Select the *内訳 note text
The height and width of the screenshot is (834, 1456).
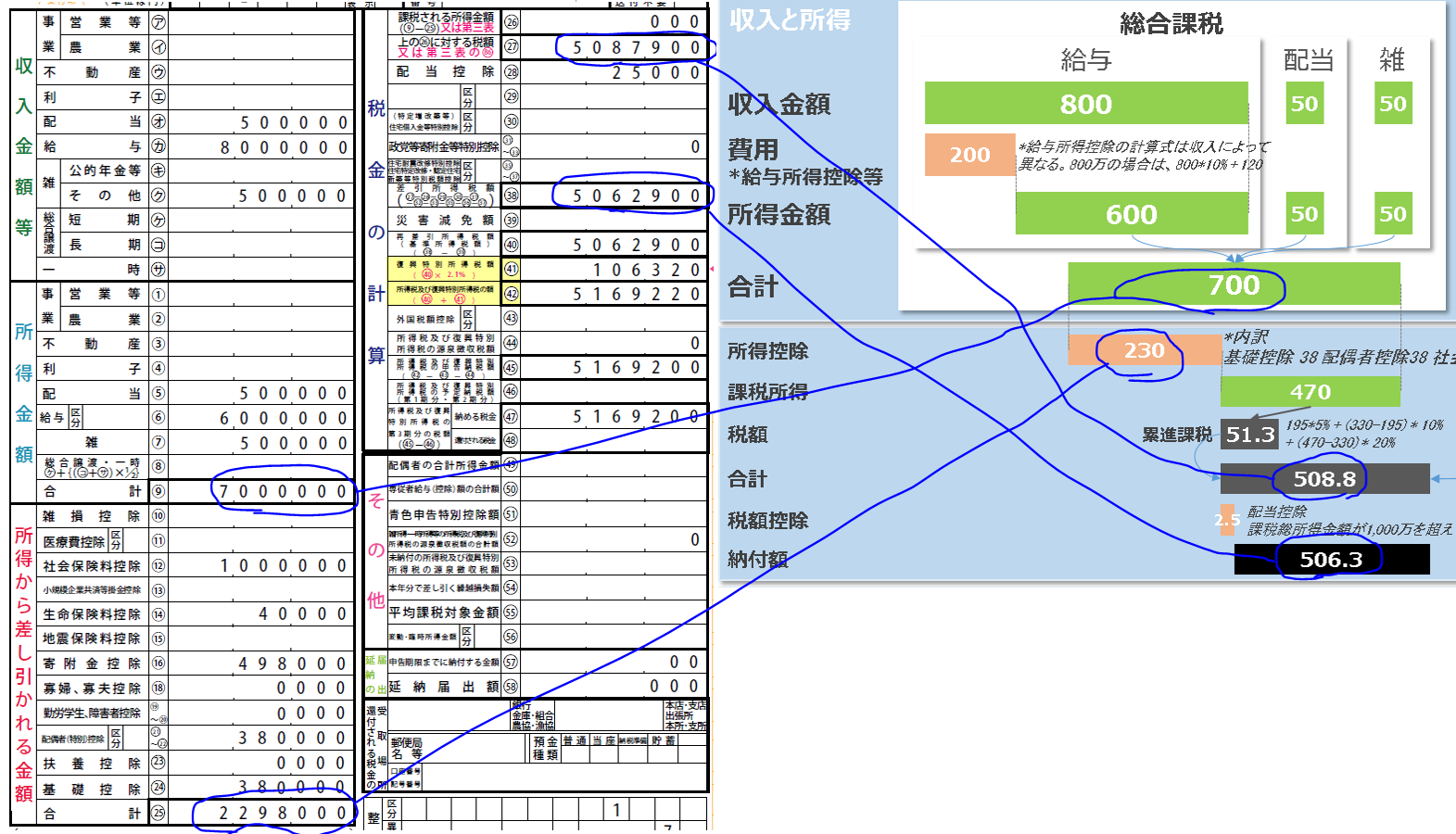pyautogui.click(x=1246, y=336)
